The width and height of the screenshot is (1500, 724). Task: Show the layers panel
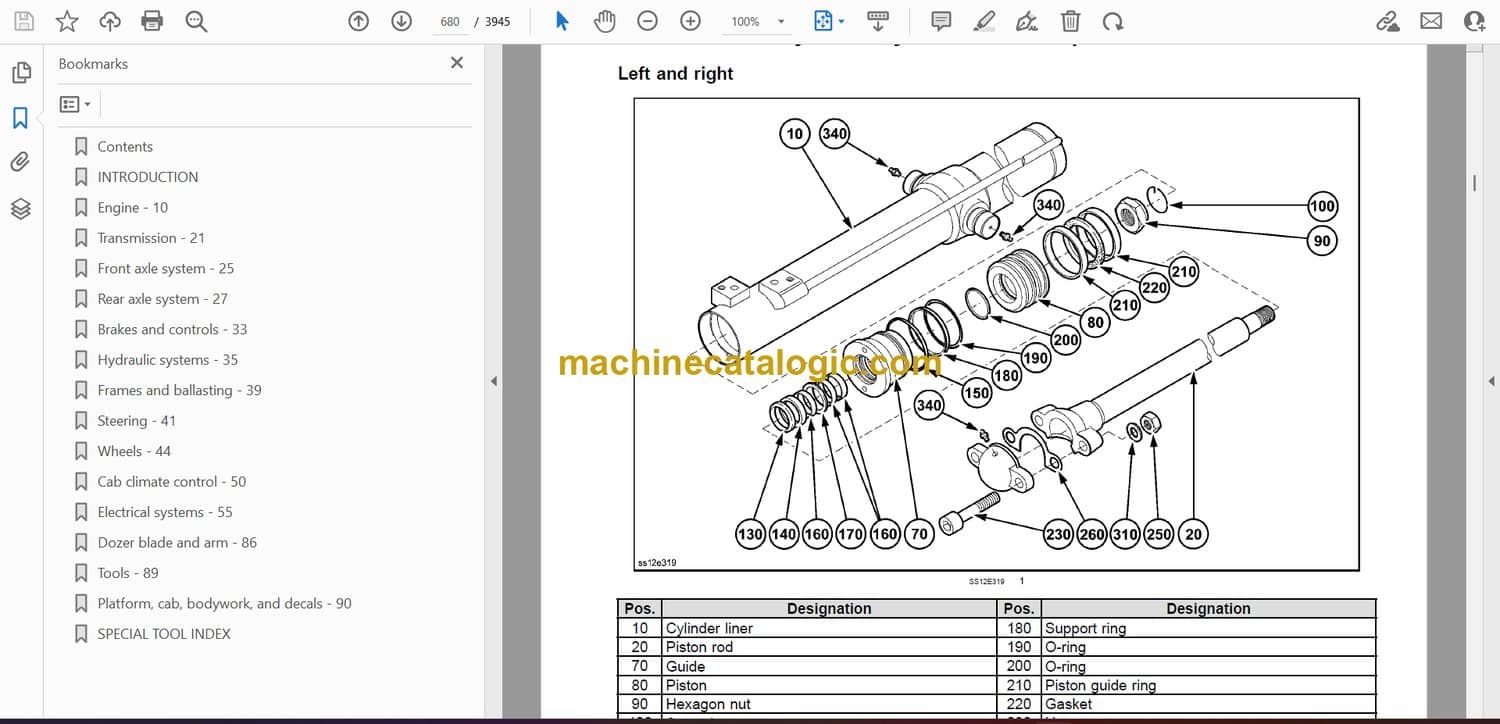(x=21, y=208)
